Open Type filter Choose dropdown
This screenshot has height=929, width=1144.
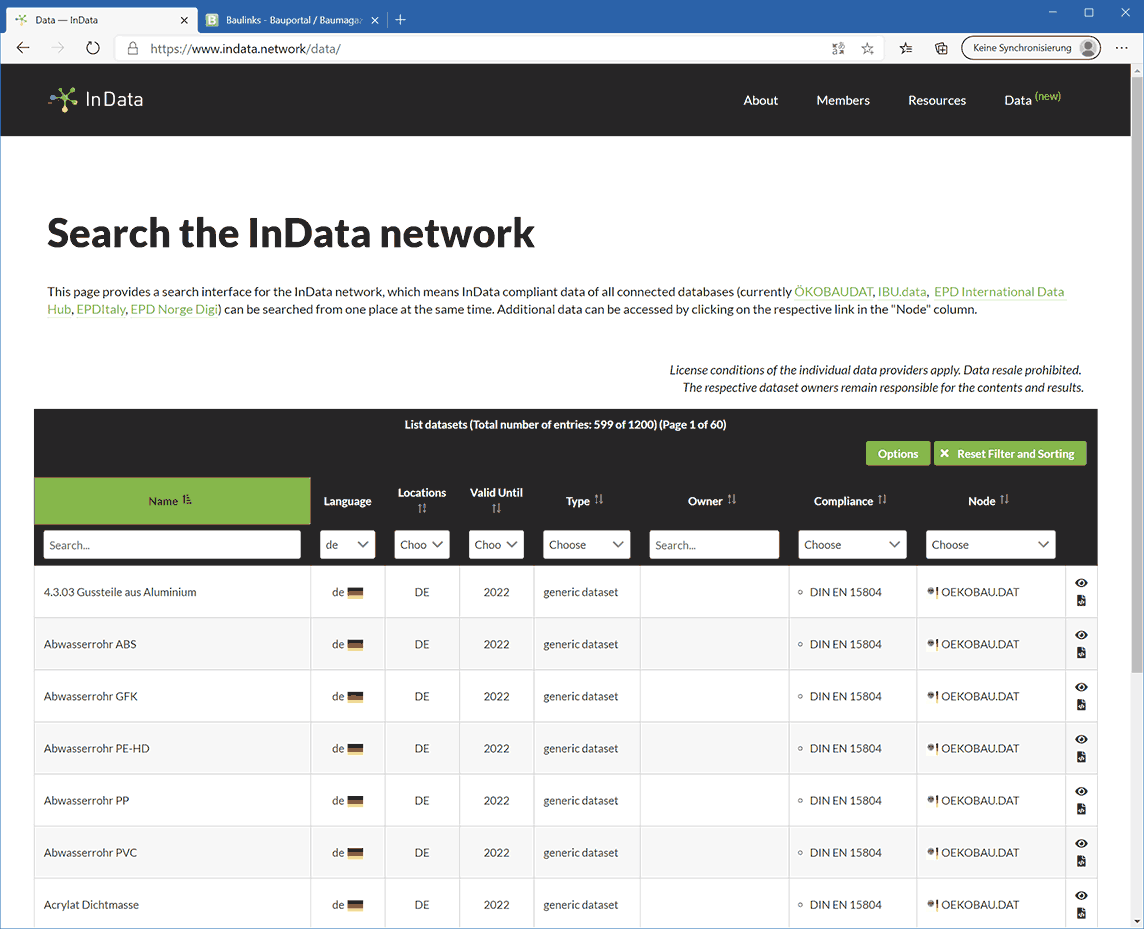[x=587, y=544]
